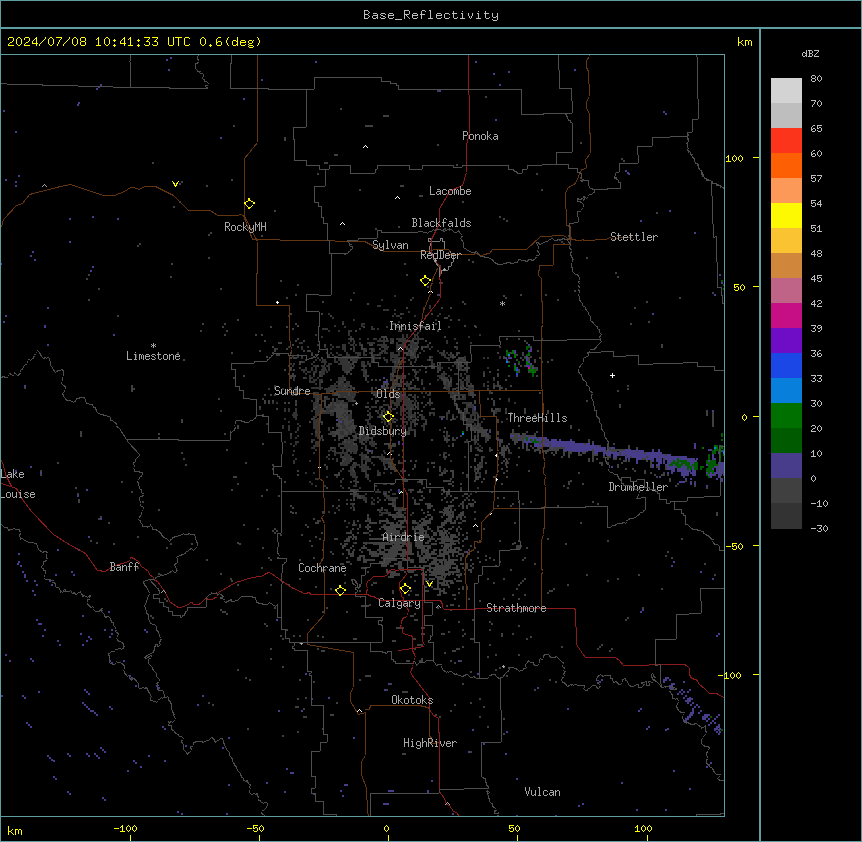Click the Okotoks label

pyautogui.click(x=412, y=700)
